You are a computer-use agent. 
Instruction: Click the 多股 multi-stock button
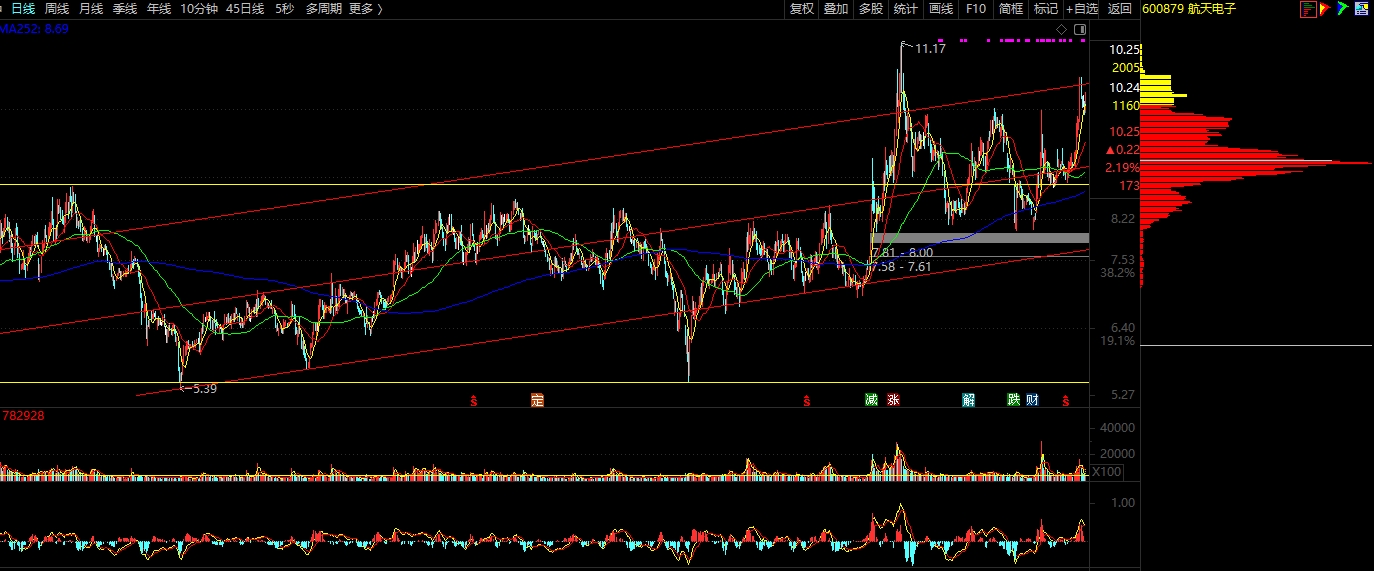[871, 9]
